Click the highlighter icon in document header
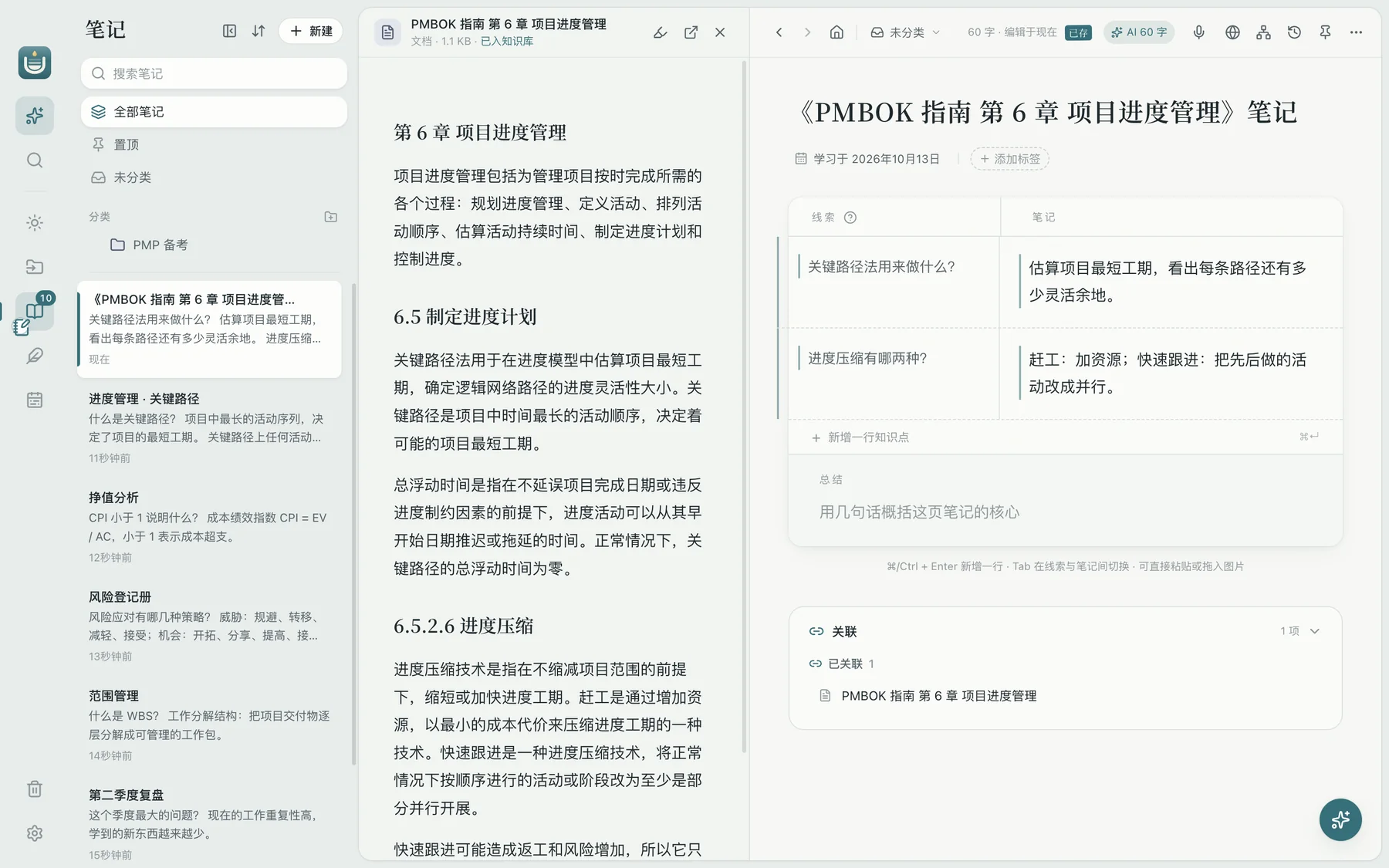The image size is (1389, 868). click(661, 32)
